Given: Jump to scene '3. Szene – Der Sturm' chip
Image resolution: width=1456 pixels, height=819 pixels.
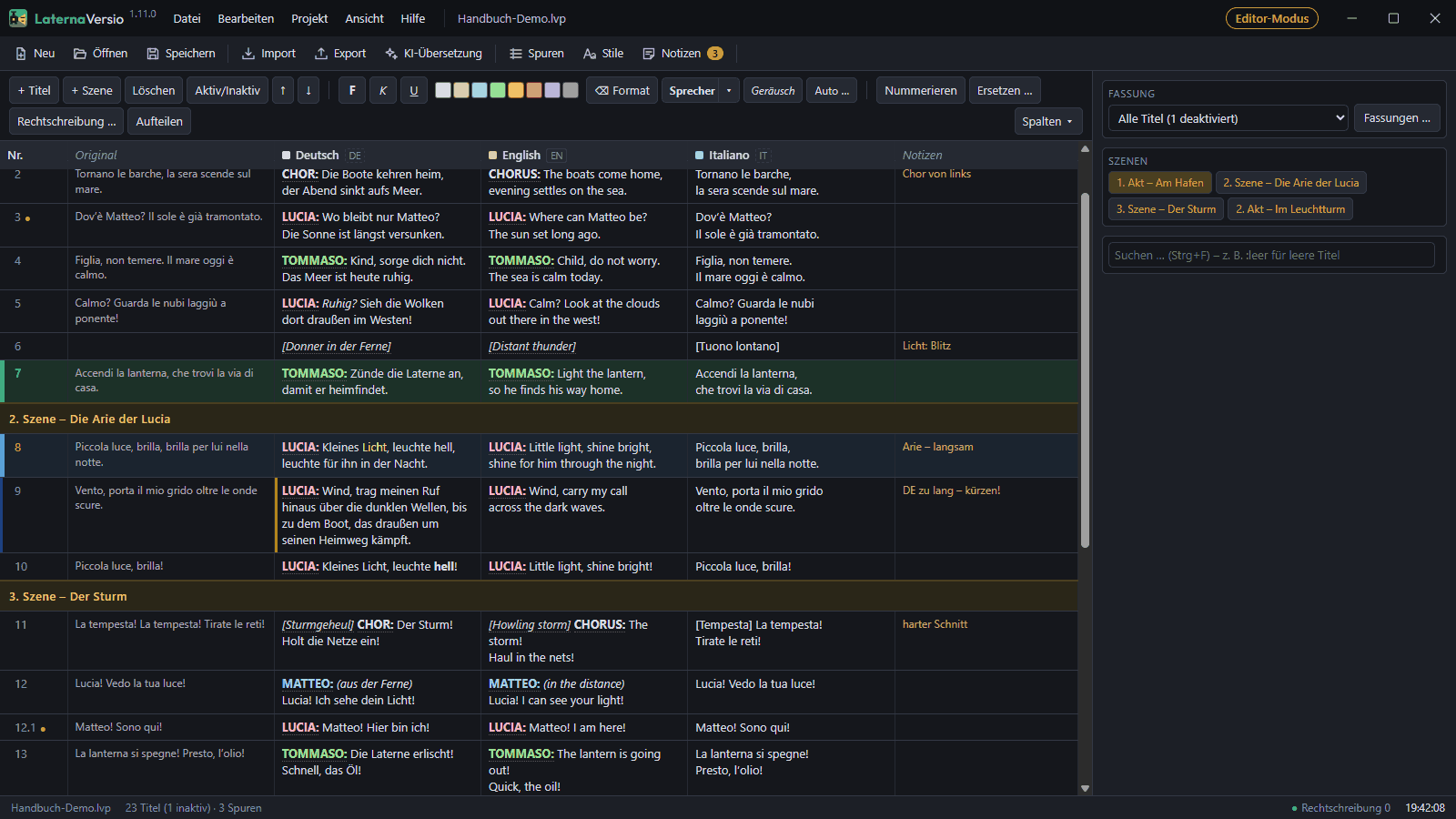Looking at the screenshot, I should 1166,209.
